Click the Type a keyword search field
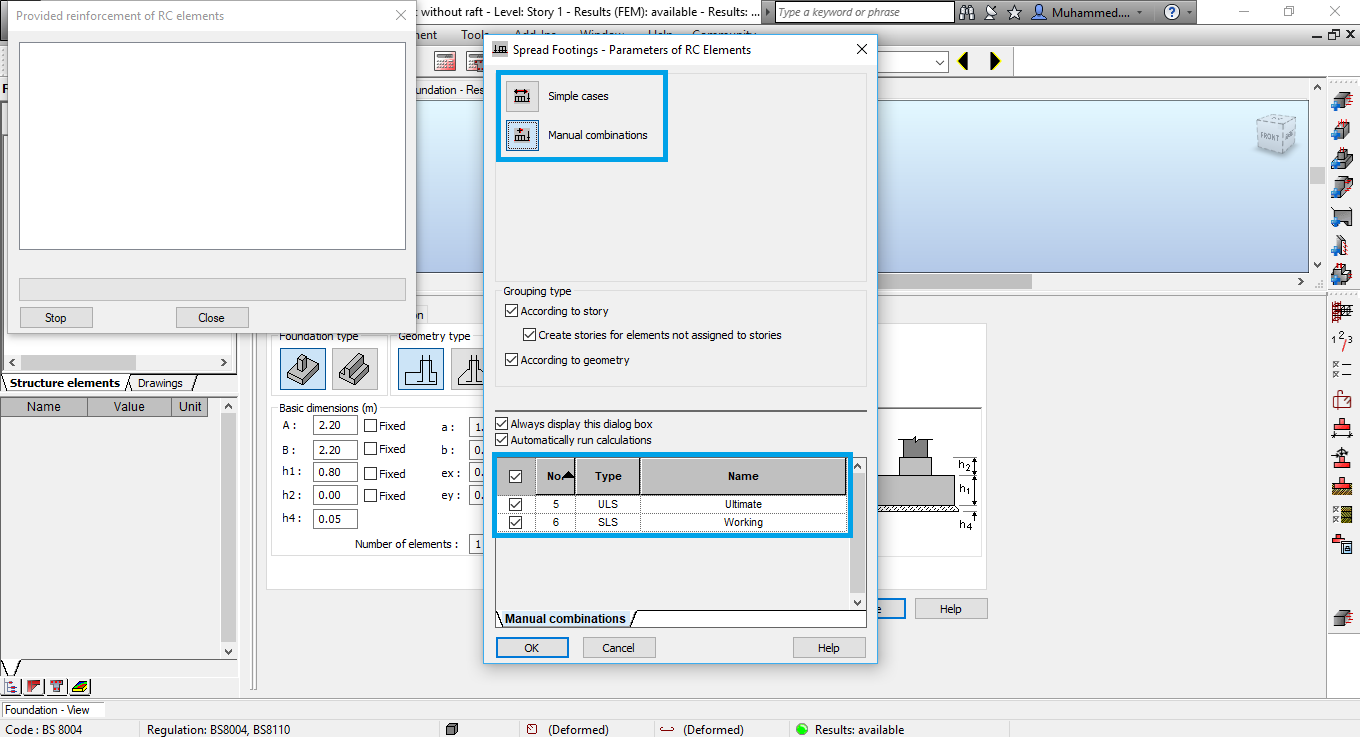The image size is (1360, 737). 865,11
